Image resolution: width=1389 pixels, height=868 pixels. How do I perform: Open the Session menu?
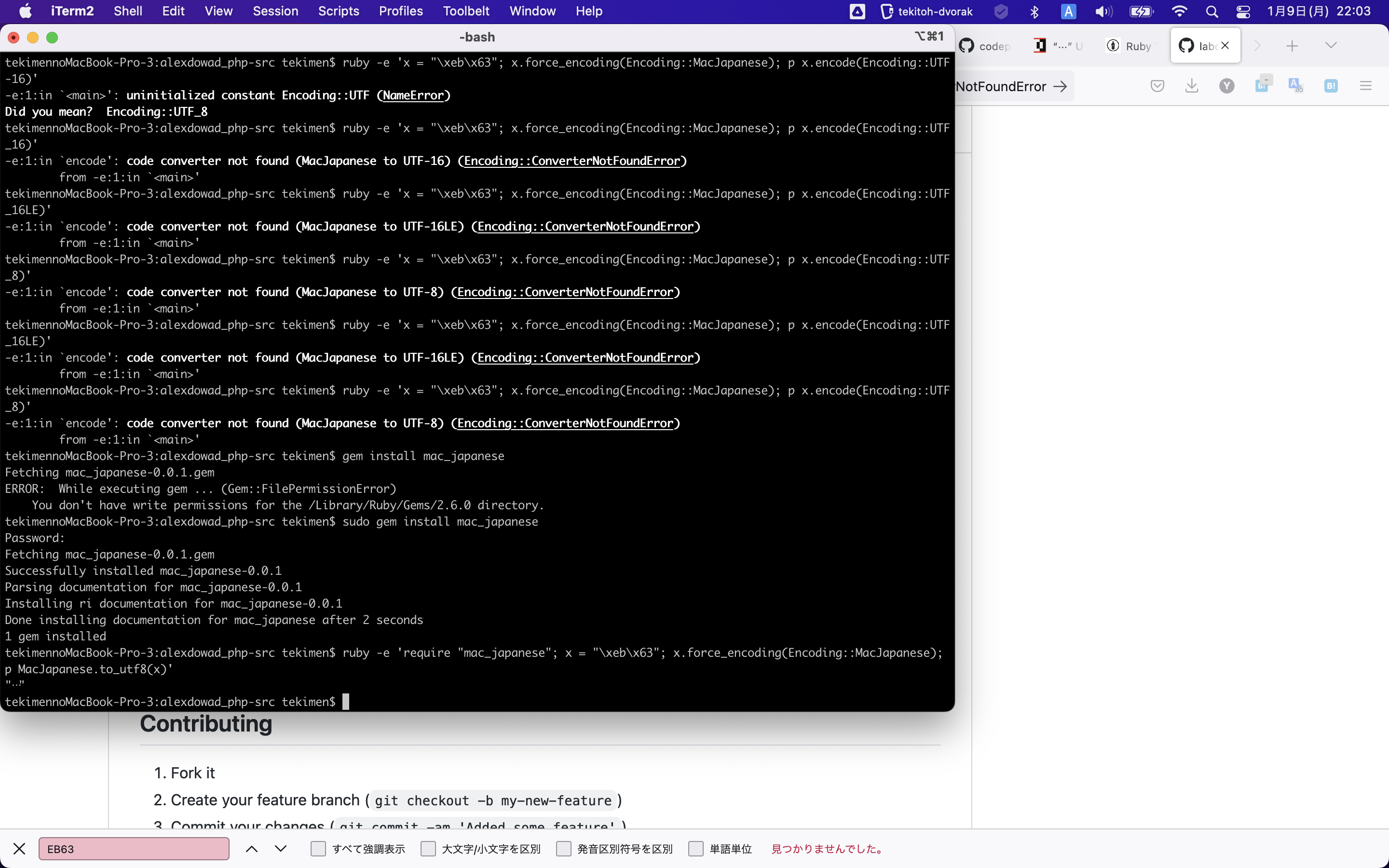coord(275,11)
